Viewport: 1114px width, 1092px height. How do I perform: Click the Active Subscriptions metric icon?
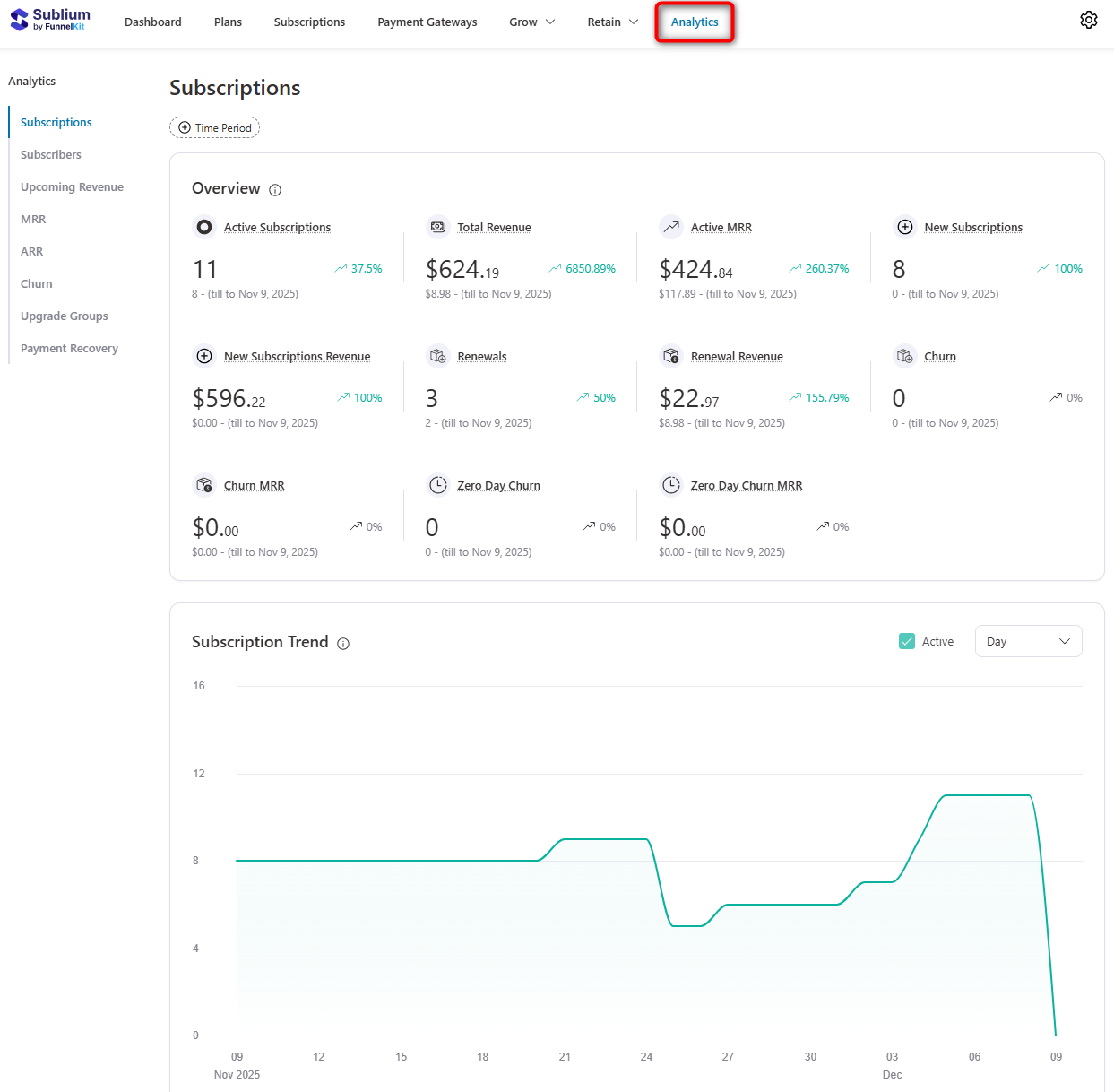click(x=204, y=227)
